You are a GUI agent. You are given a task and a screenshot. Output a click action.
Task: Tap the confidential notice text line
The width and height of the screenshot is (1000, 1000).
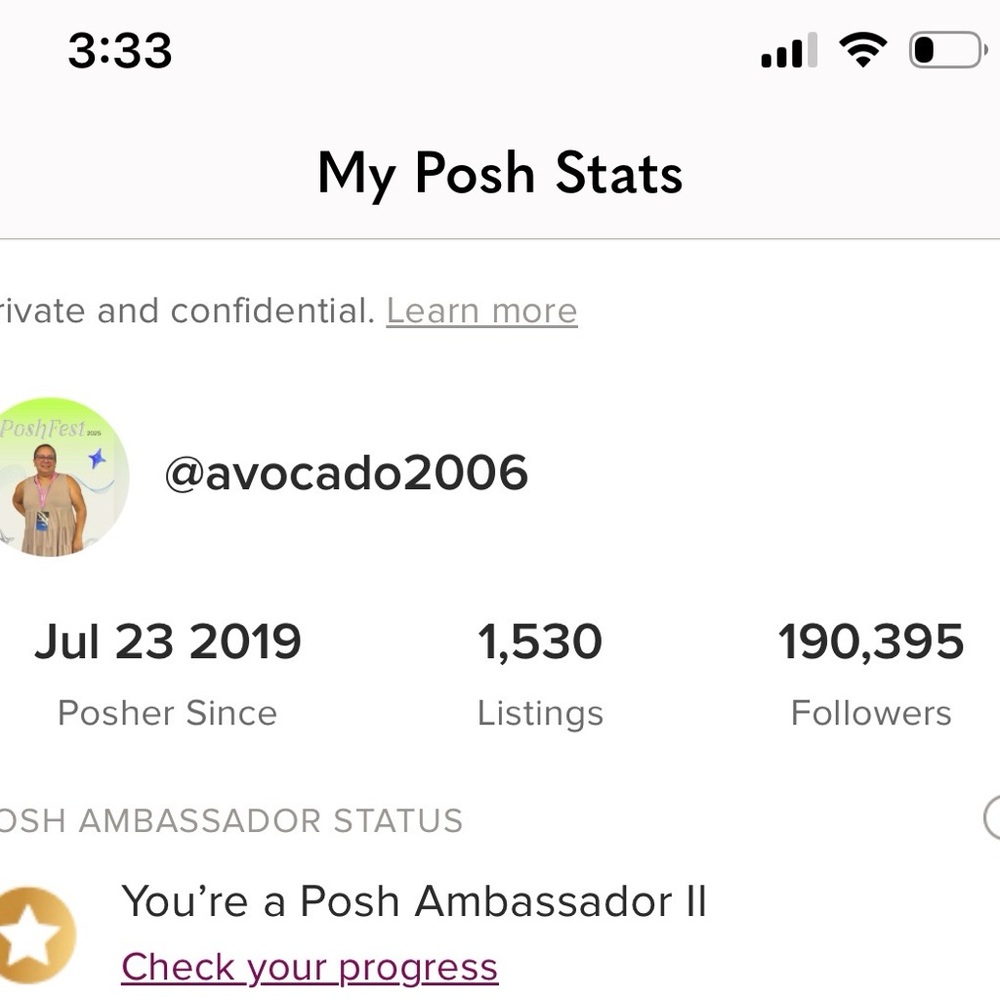click(x=180, y=310)
